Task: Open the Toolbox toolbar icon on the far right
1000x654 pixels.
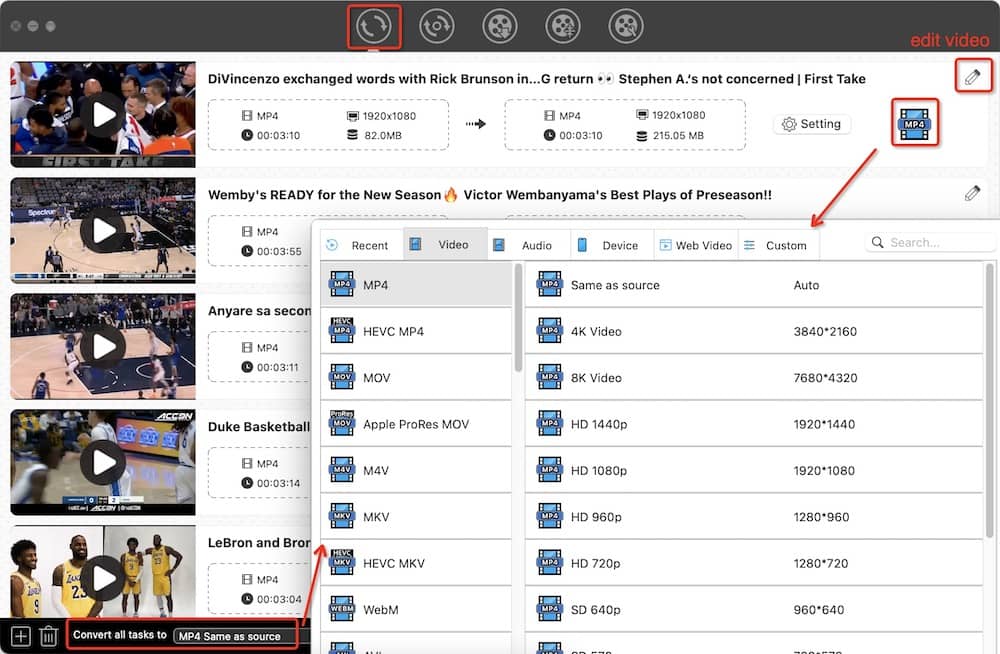Action: 626,27
